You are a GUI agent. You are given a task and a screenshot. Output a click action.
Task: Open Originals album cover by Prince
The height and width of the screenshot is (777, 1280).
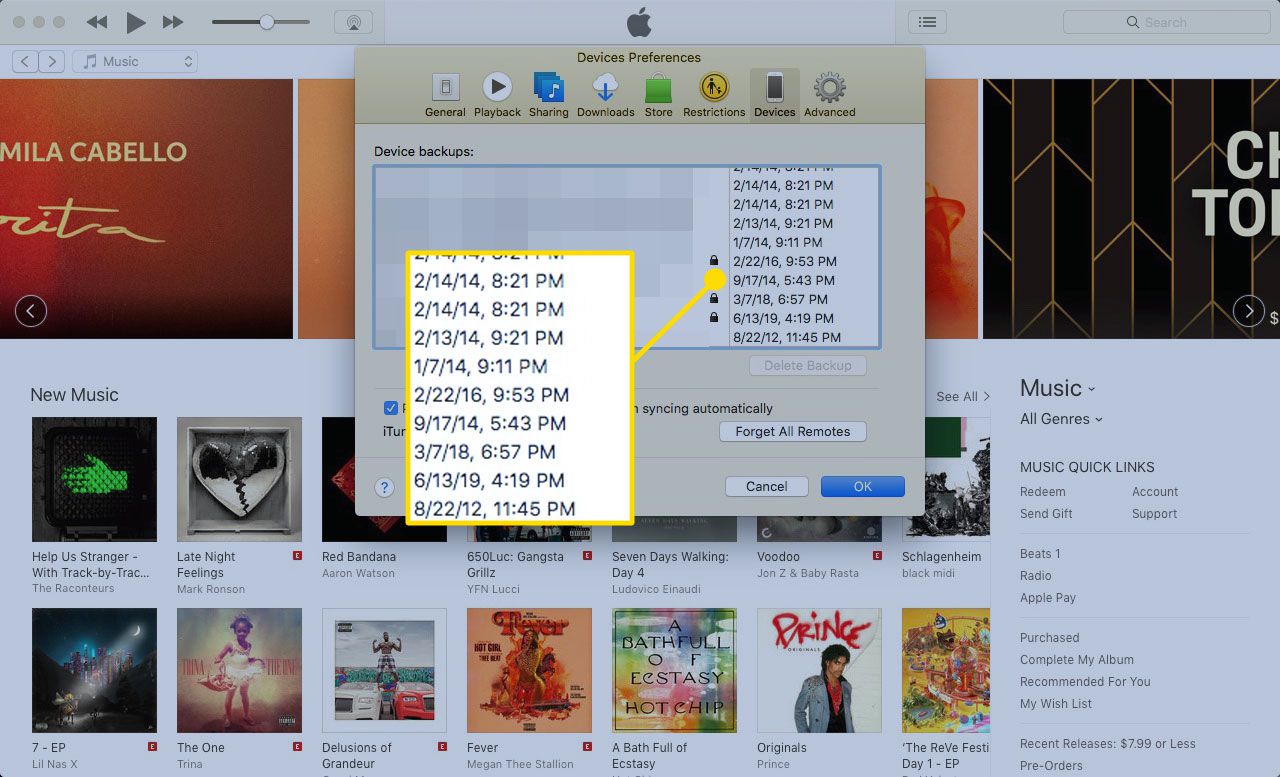coord(819,670)
